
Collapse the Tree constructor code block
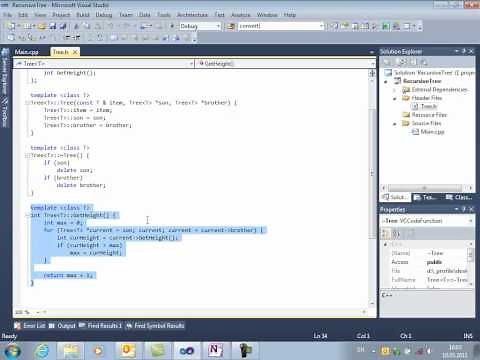28,103
